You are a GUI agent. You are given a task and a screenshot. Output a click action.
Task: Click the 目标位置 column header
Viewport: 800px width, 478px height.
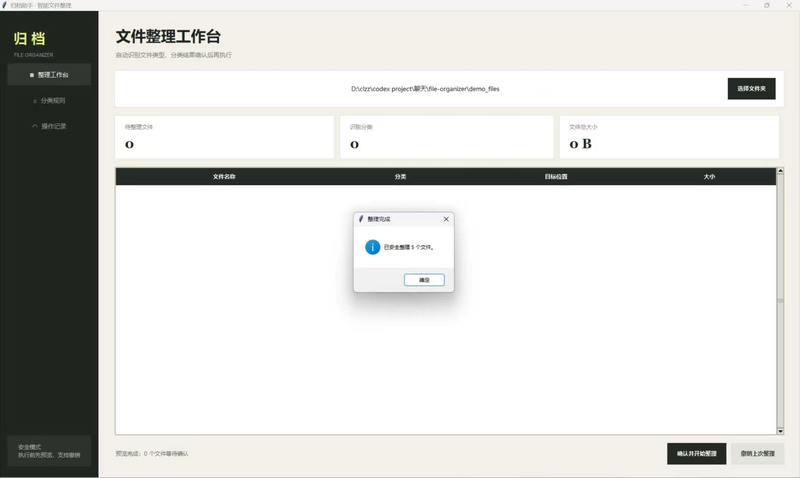coord(556,177)
